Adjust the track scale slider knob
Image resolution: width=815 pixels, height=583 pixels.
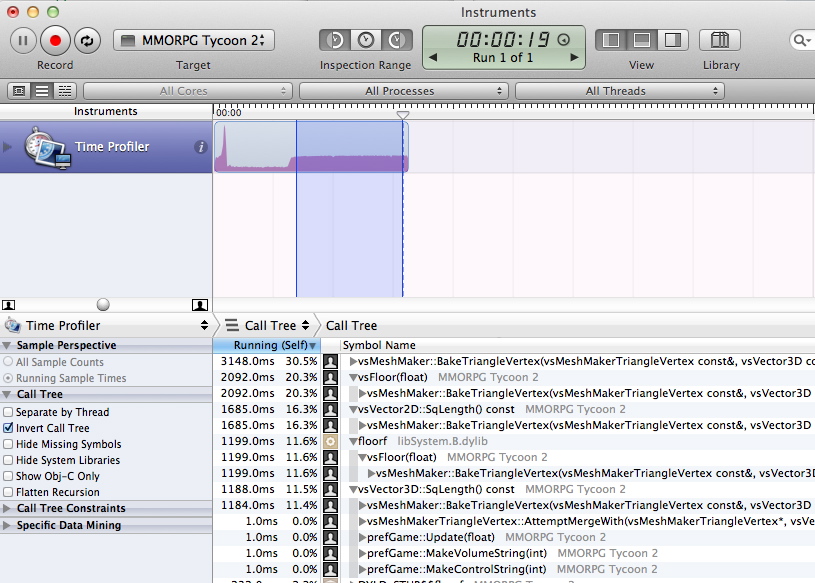[x=103, y=304]
